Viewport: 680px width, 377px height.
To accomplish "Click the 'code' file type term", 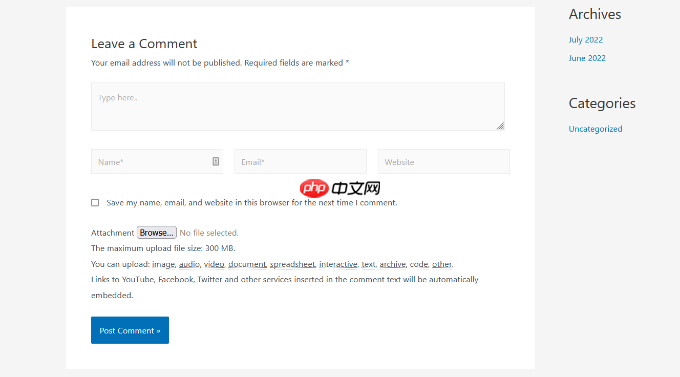I will point(418,264).
